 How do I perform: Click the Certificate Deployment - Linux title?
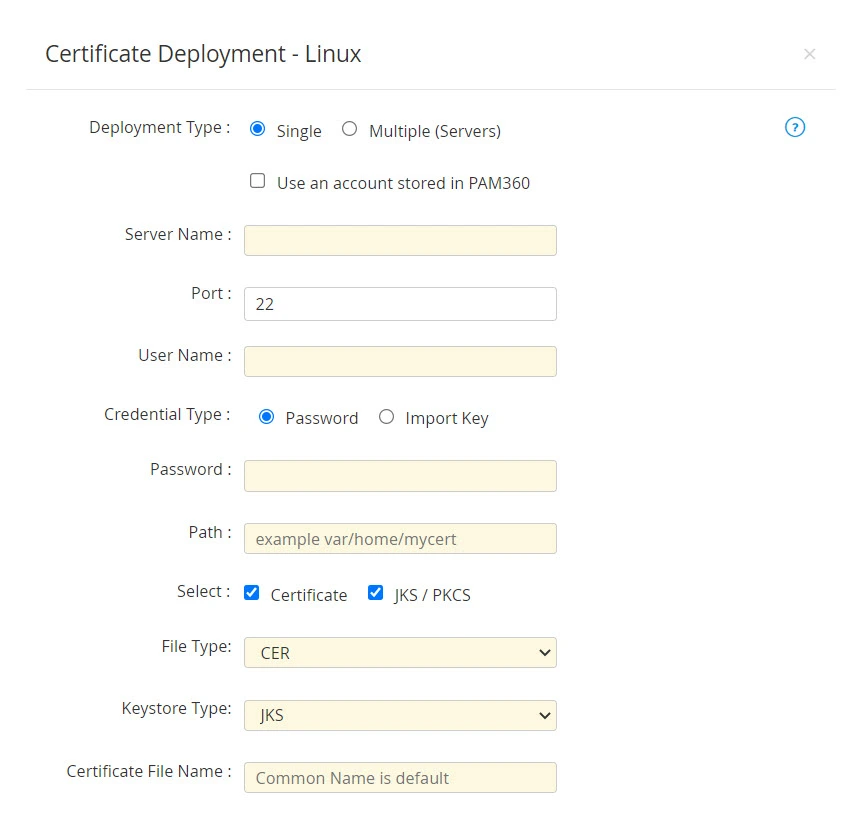coord(202,54)
